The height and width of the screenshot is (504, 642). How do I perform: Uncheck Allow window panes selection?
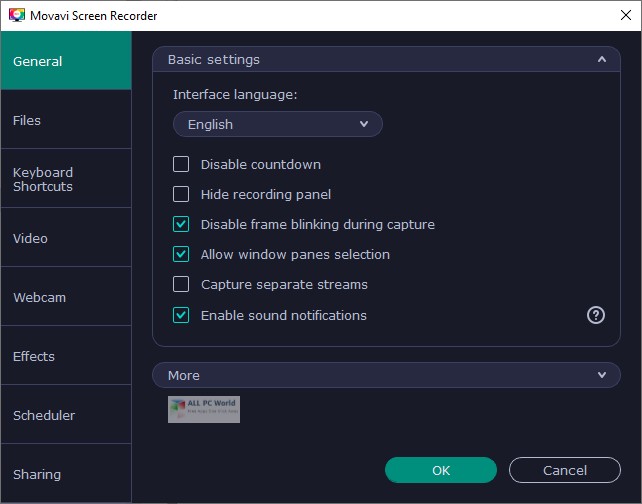(x=181, y=254)
